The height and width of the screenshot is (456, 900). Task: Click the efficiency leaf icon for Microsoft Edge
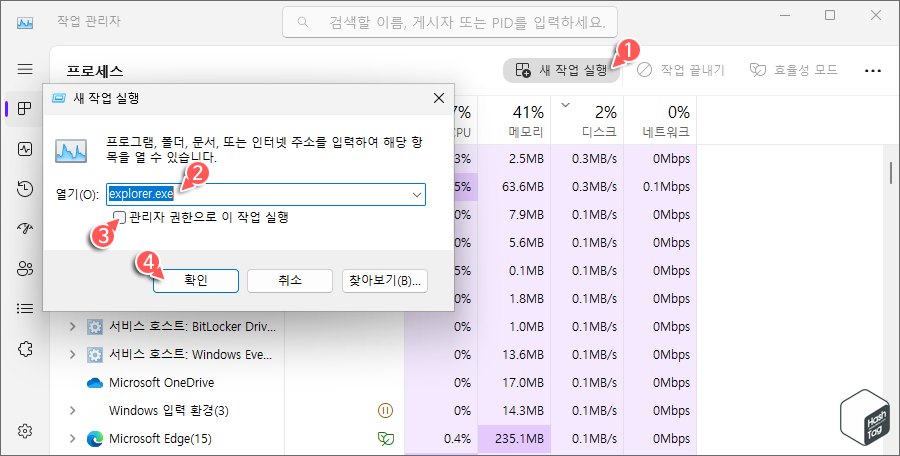click(x=385, y=439)
